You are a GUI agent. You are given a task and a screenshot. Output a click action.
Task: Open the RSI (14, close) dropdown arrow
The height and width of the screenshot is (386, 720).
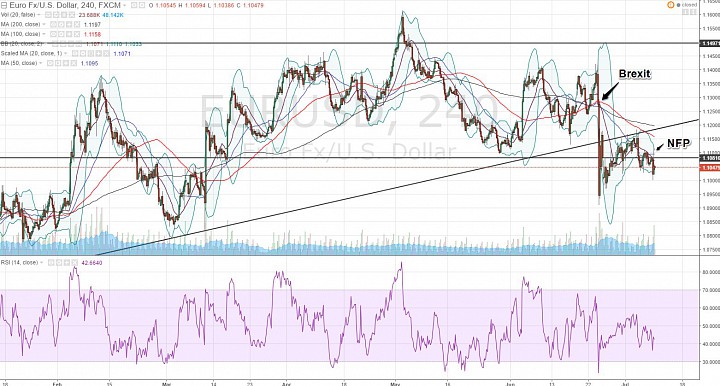(42, 263)
